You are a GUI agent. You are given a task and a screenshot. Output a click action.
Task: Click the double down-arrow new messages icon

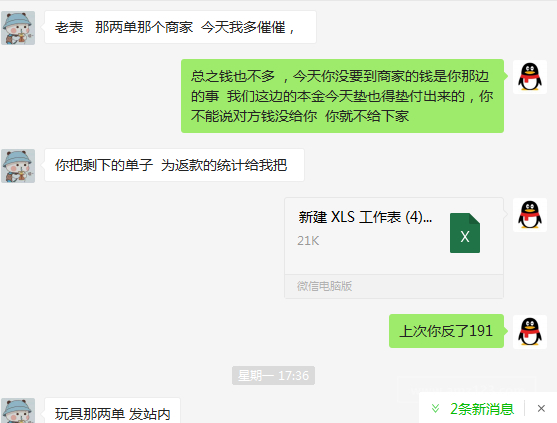coord(435,408)
